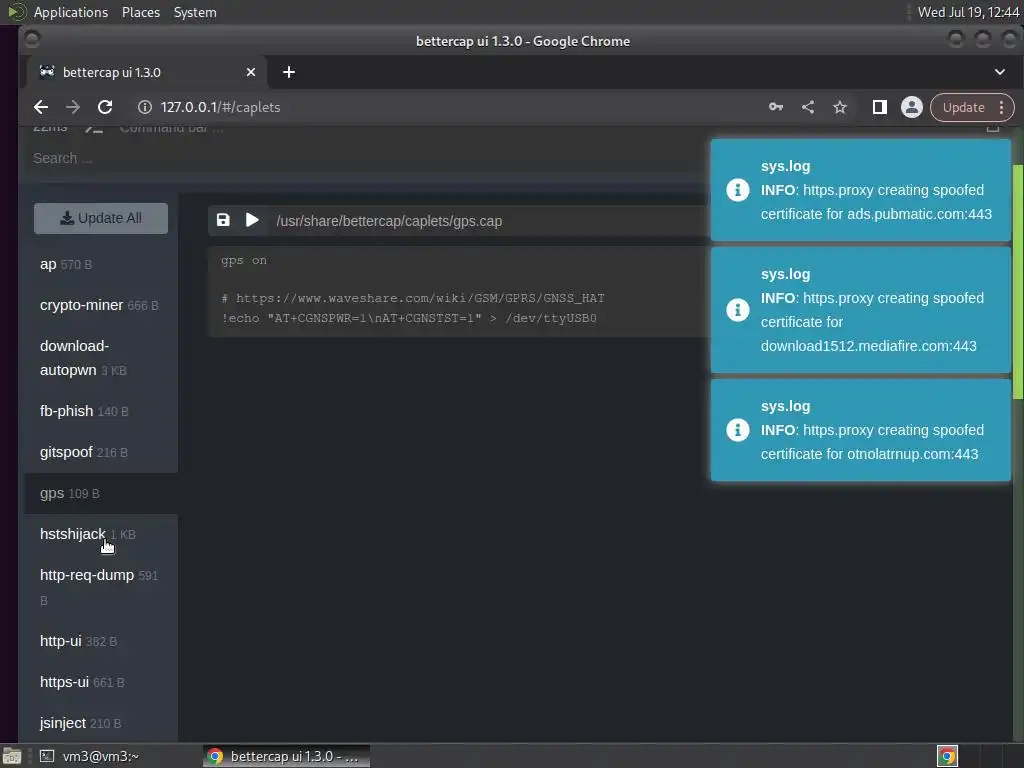
Task: Open the Chrome profile avatar
Action: [x=912, y=107]
